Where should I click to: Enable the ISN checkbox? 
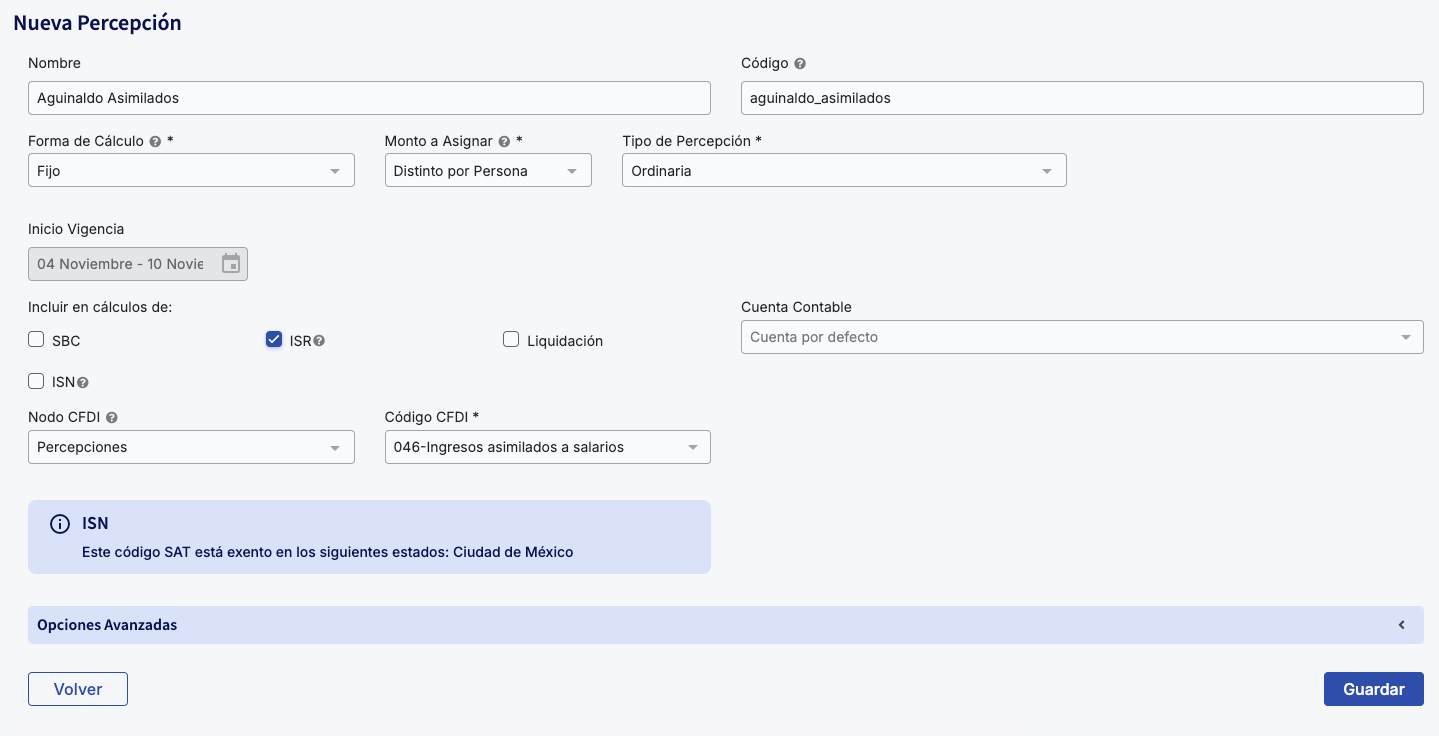(x=36, y=381)
